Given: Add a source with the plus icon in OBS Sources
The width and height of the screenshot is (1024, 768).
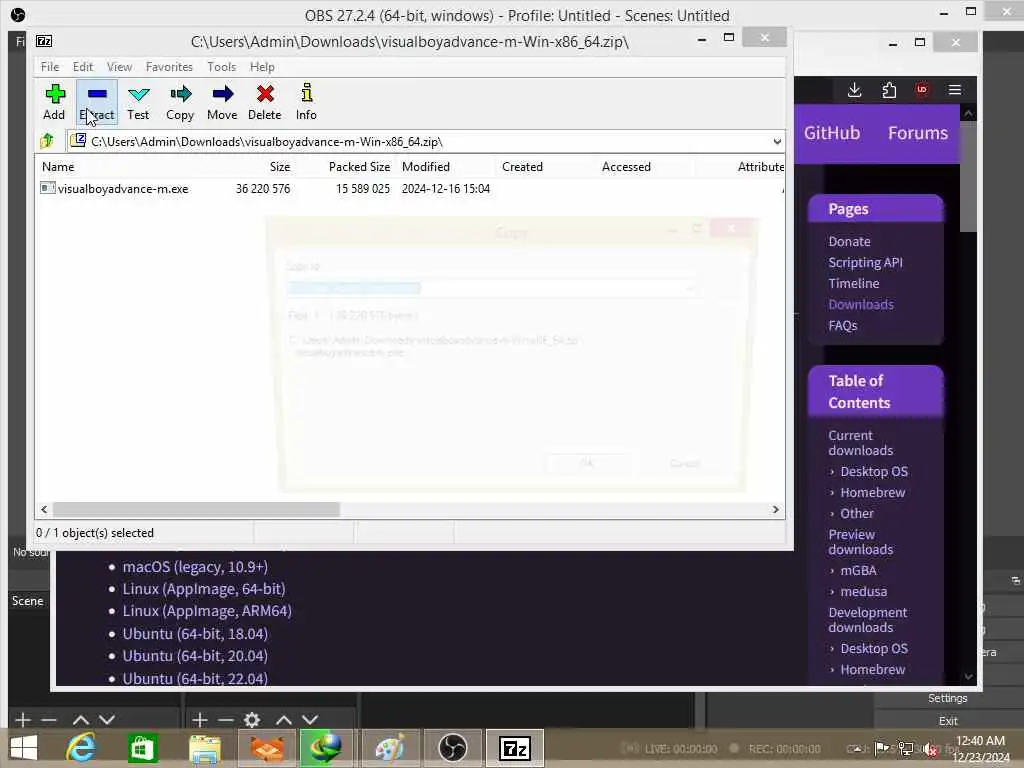Looking at the screenshot, I should point(200,720).
